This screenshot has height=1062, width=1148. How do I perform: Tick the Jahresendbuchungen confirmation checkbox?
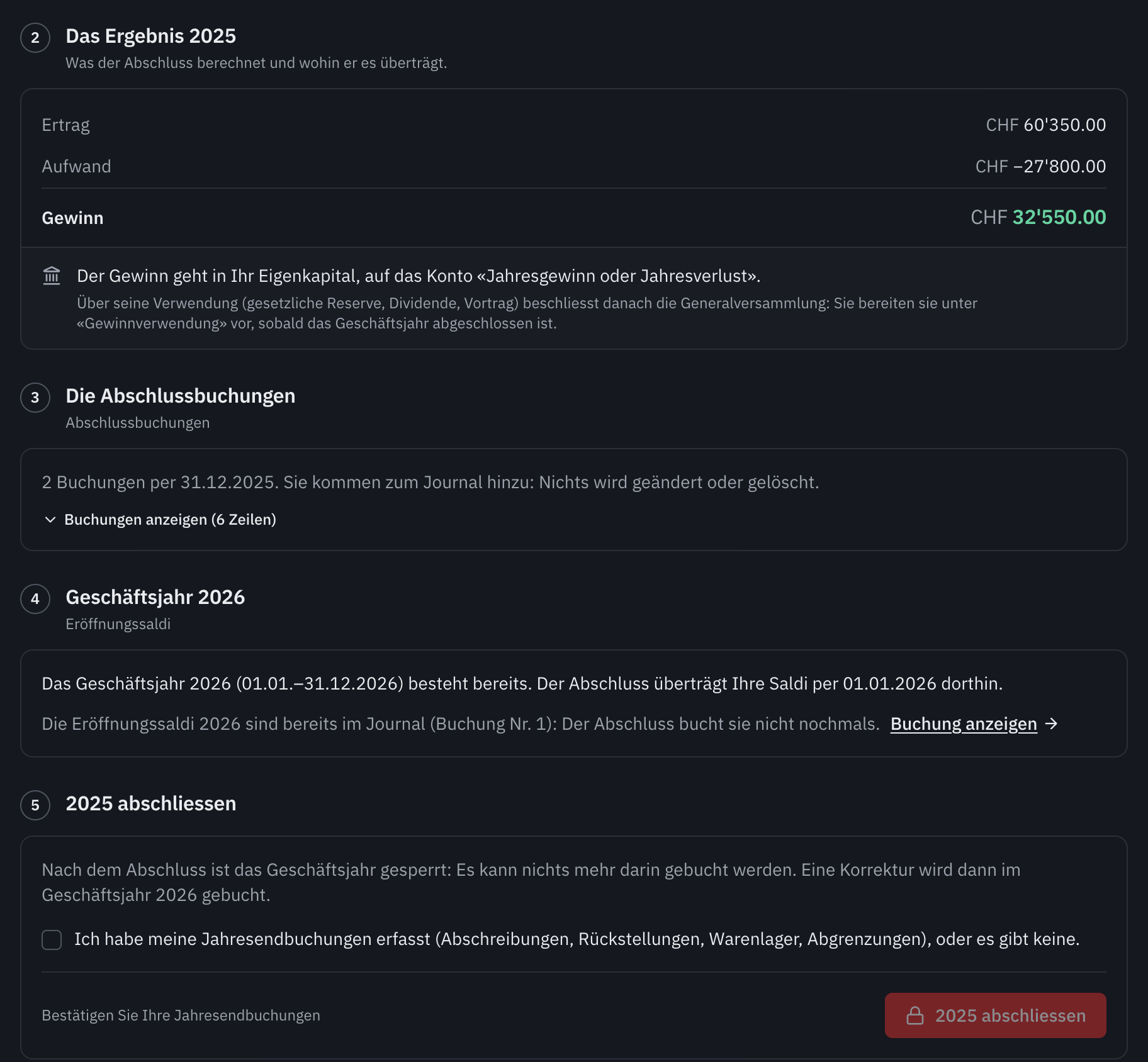tap(52, 940)
